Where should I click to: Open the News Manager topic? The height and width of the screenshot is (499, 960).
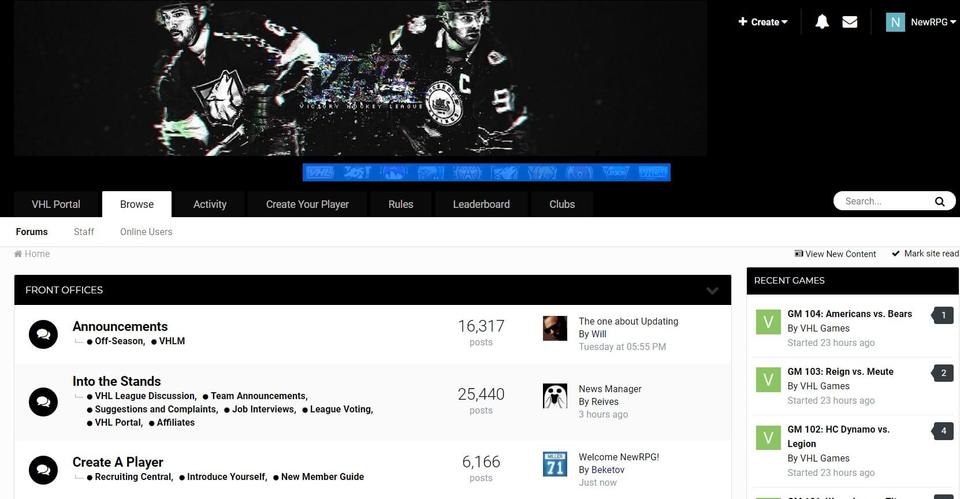[610, 389]
